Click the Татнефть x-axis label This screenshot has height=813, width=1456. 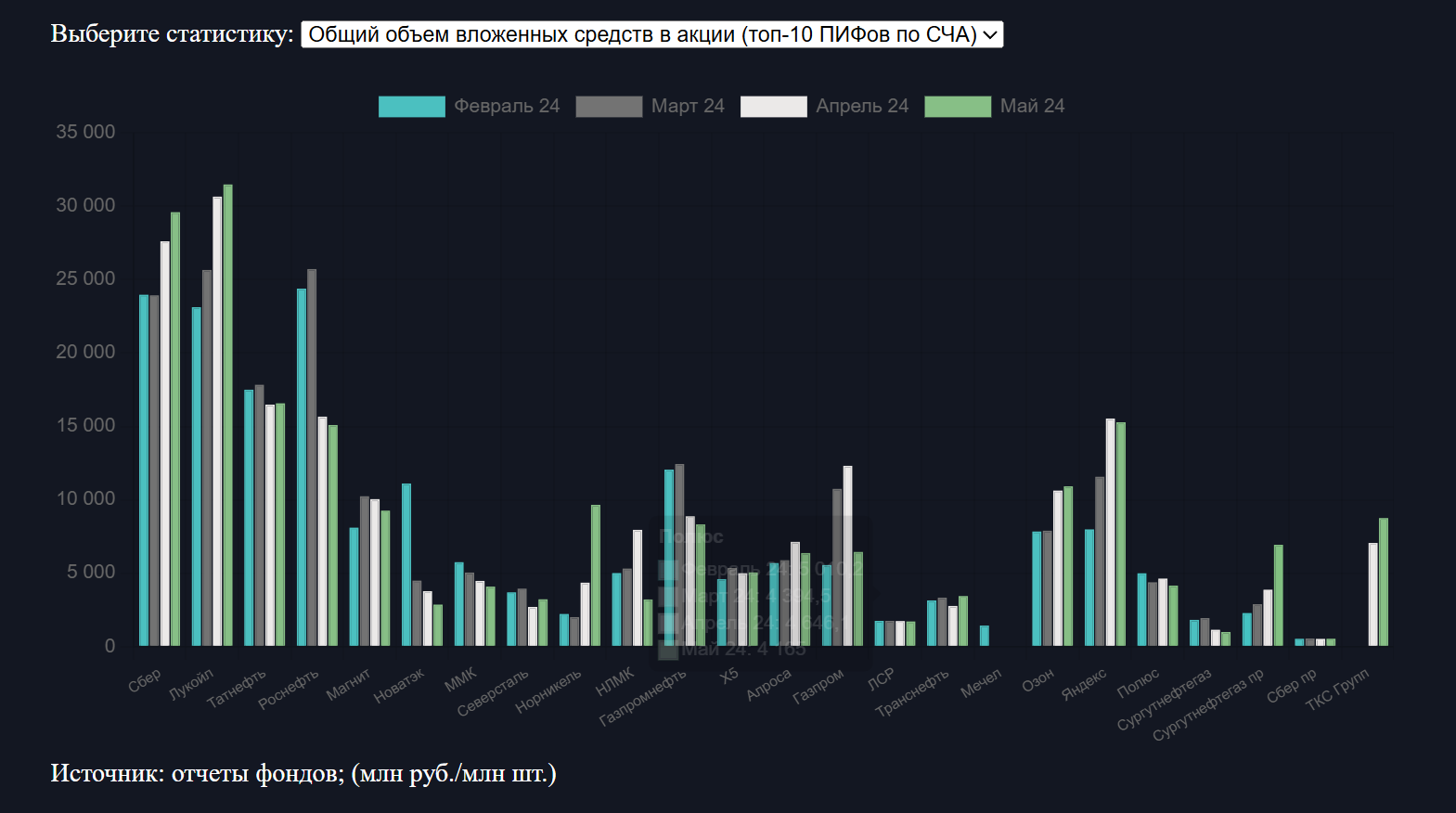[x=236, y=688]
